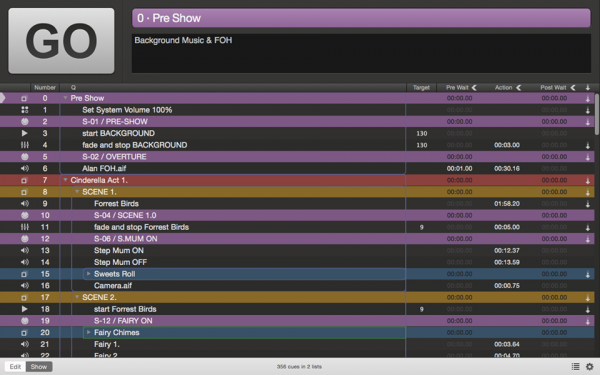The image size is (600, 375).
Task: Click group icon of Cinderella Act 1.
Action: [24, 180]
